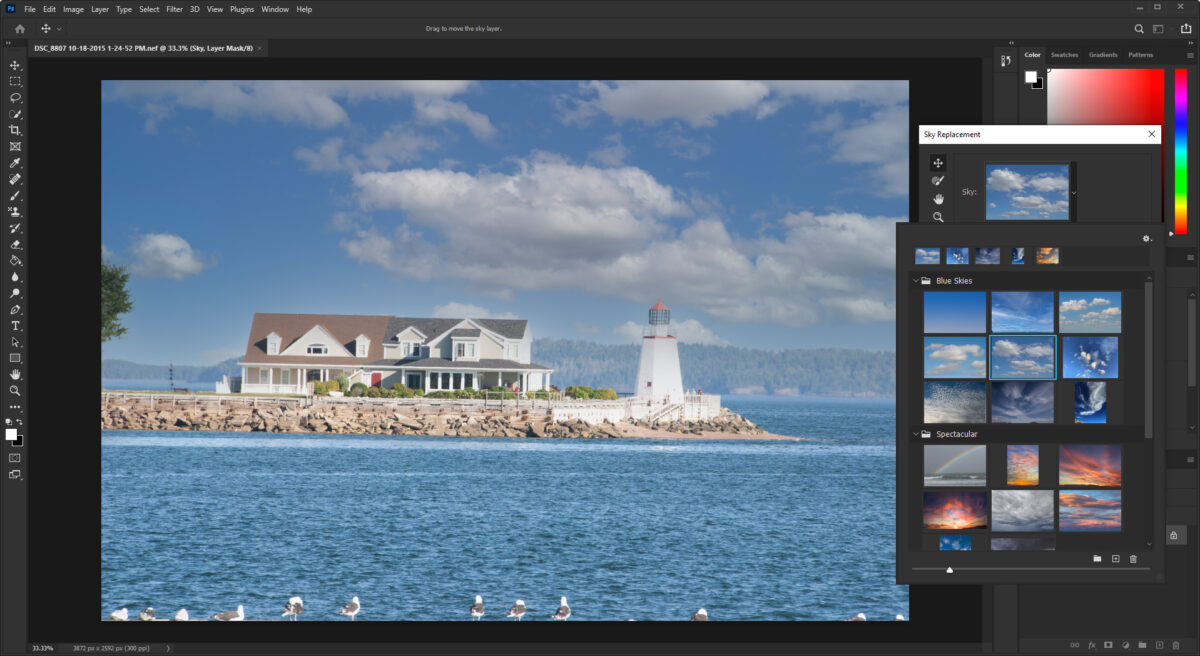Click the new sky folder icon
Screen dimensions: 1200x656
click(1097, 558)
